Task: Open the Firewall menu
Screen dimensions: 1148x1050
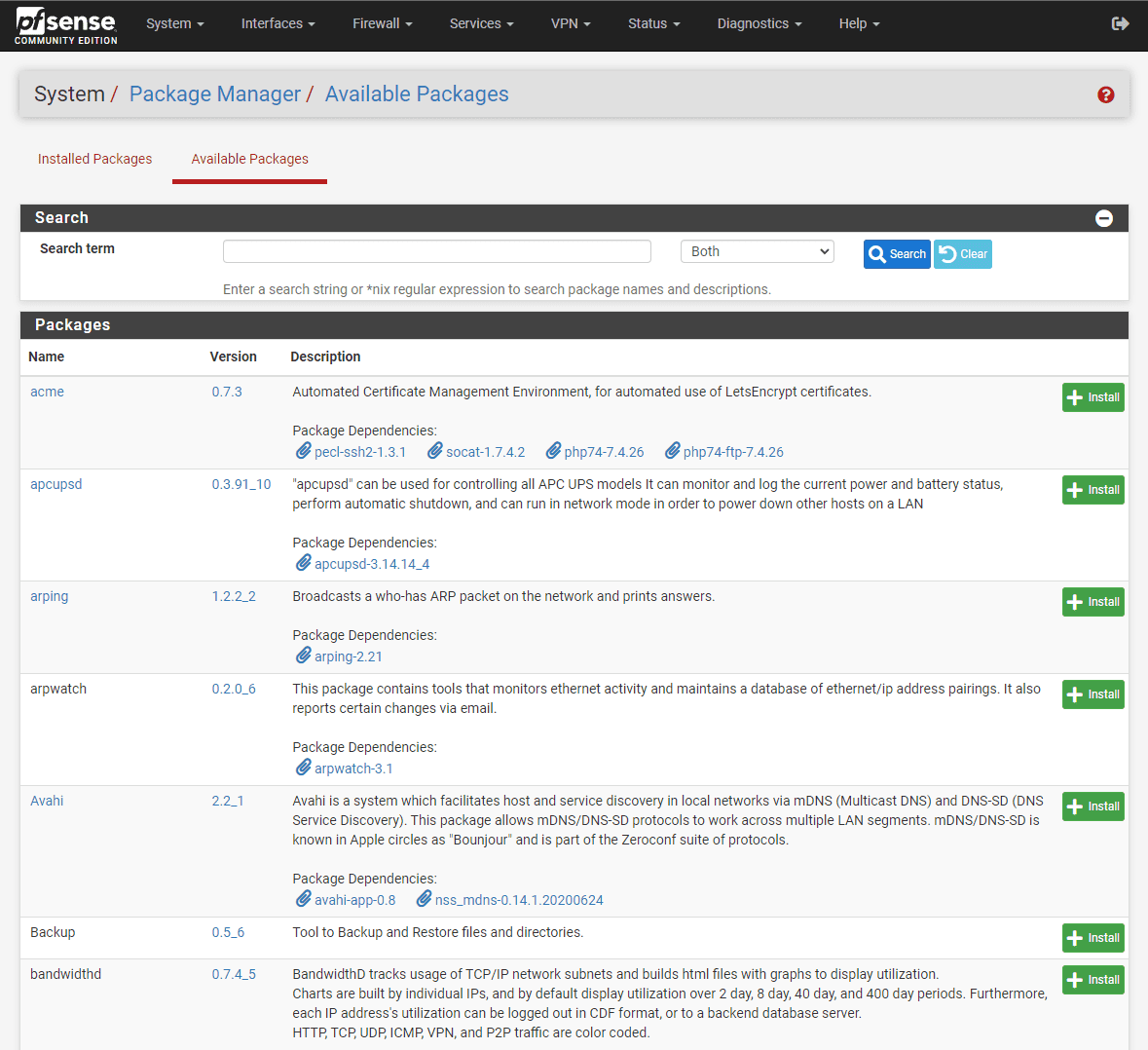Action: point(382,23)
